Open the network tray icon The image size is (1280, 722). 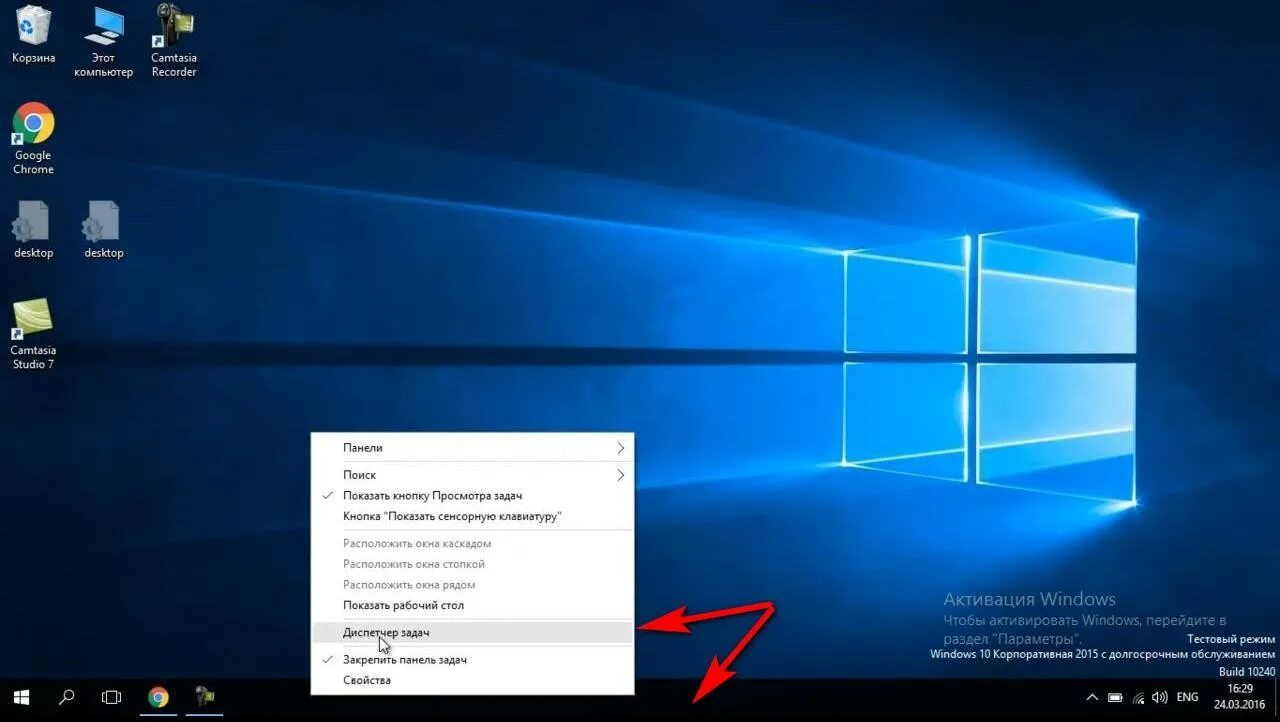click(1138, 697)
